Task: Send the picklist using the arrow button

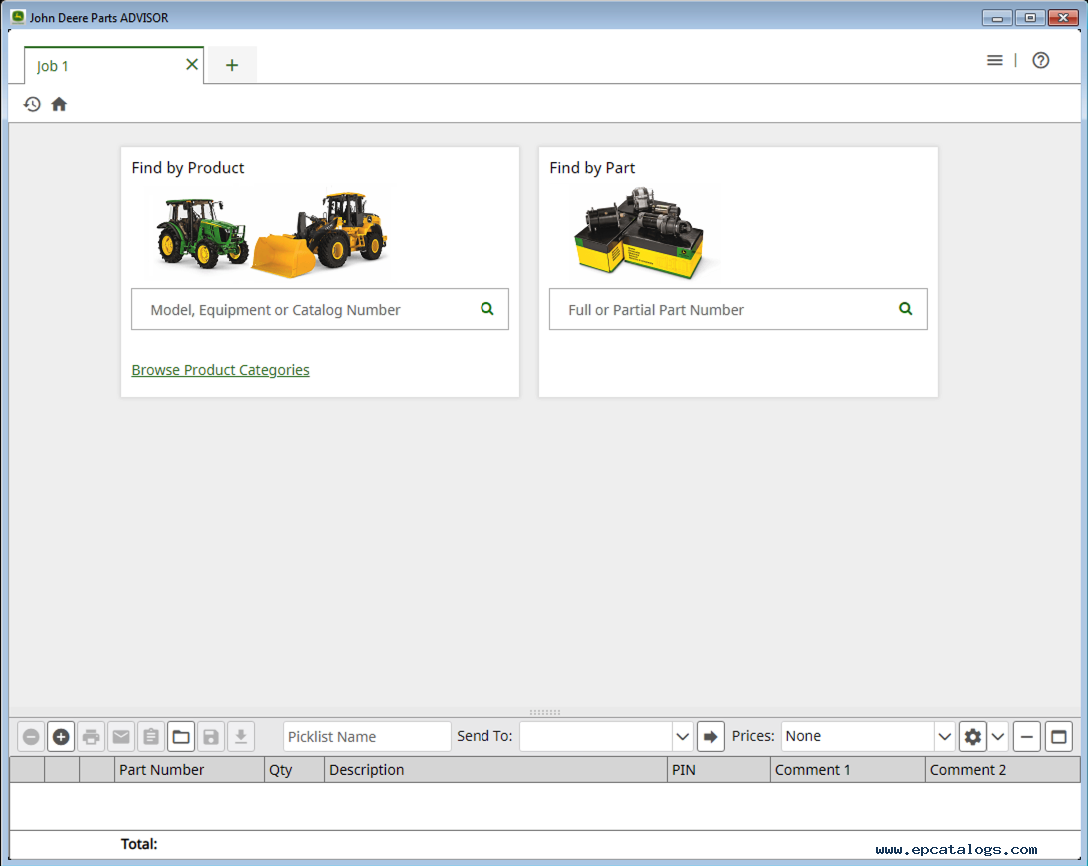Action: coord(711,737)
